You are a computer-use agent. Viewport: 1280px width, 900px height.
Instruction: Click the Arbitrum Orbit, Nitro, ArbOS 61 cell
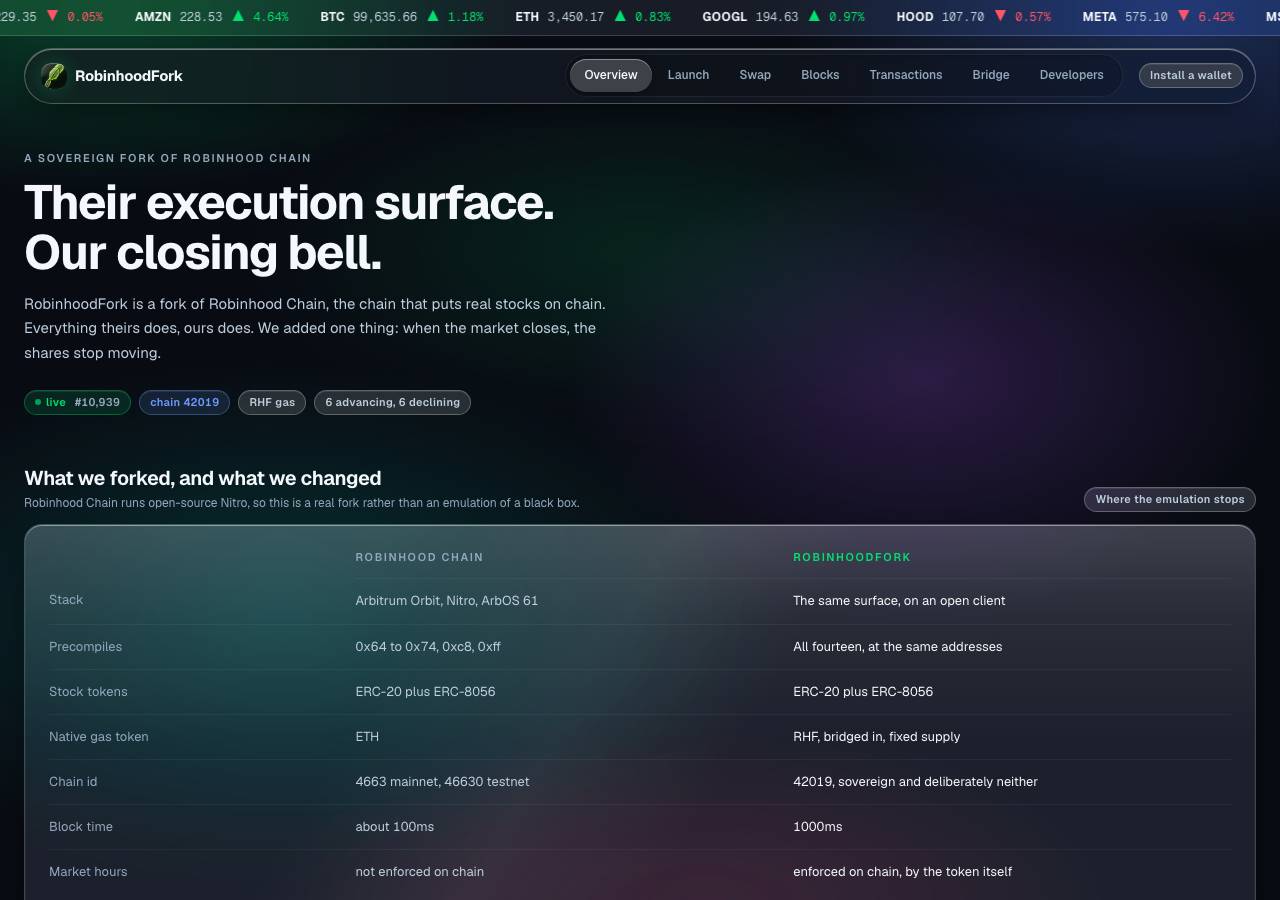[447, 601]
